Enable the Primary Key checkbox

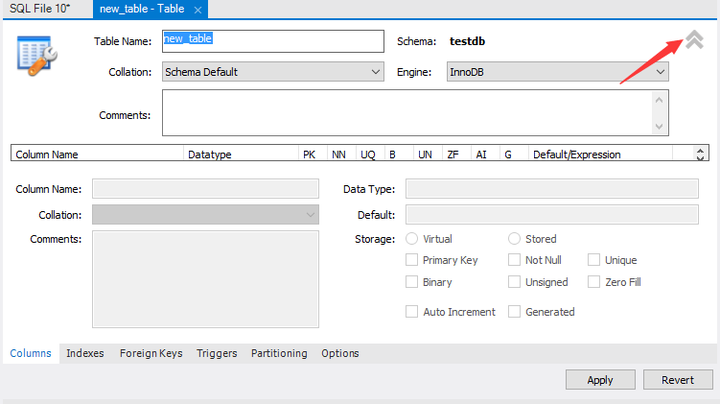[x=411, y=260]
